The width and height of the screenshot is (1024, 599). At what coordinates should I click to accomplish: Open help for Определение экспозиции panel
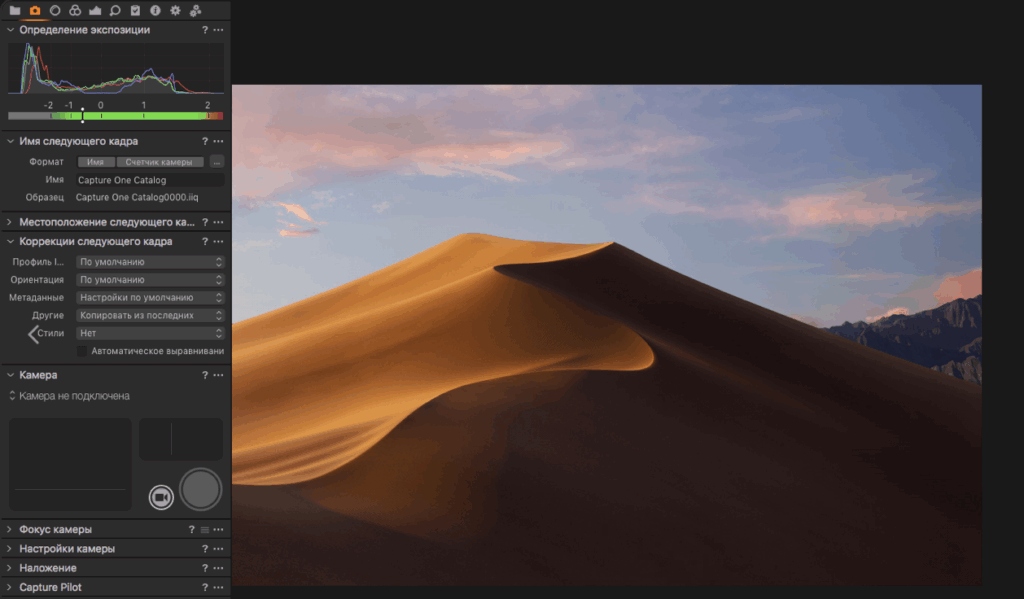[x=204, y=30]
